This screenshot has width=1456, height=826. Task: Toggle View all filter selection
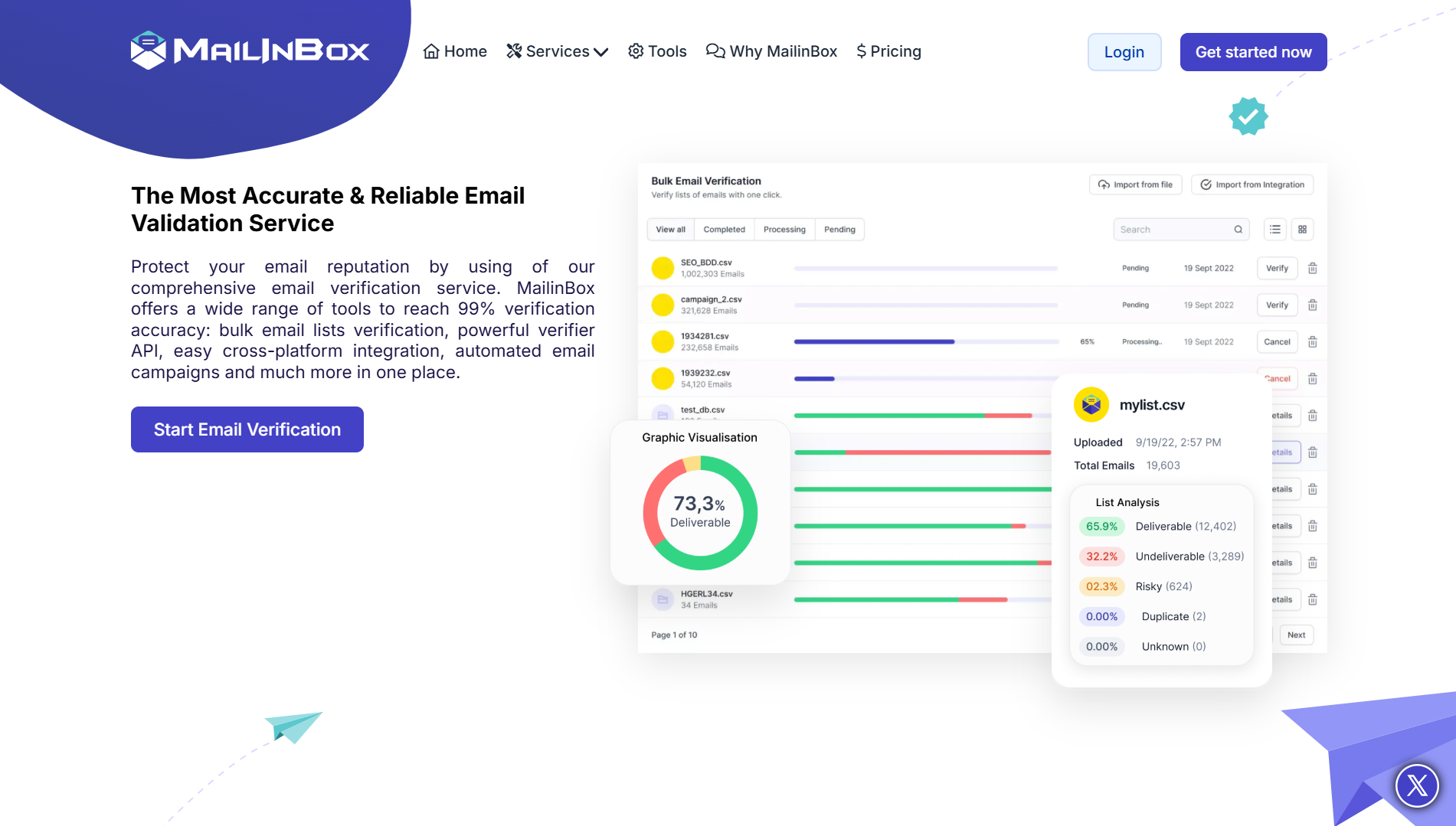click(x=669, y=229)
